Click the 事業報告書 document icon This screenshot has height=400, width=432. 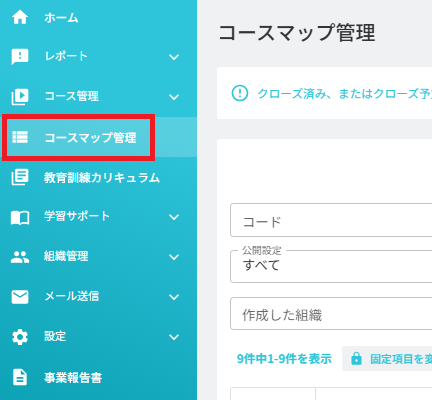pos(20,377)
